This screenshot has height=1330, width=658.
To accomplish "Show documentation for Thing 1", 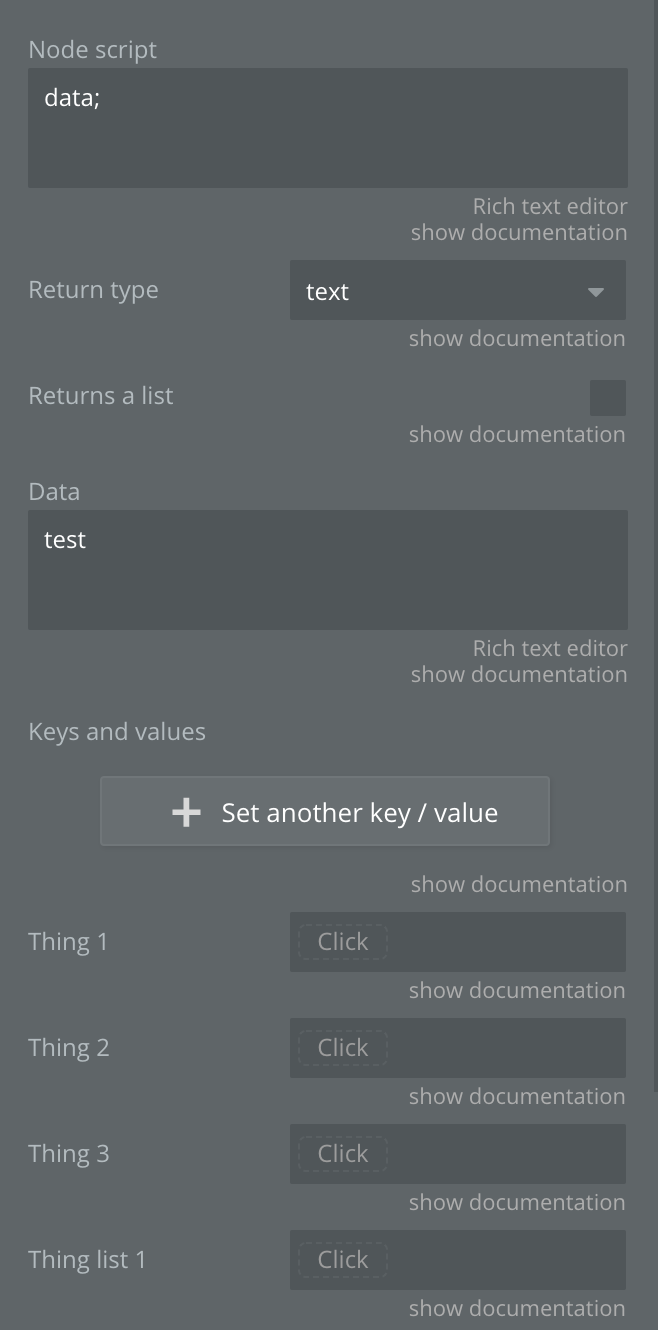I will tap(517, 990).
